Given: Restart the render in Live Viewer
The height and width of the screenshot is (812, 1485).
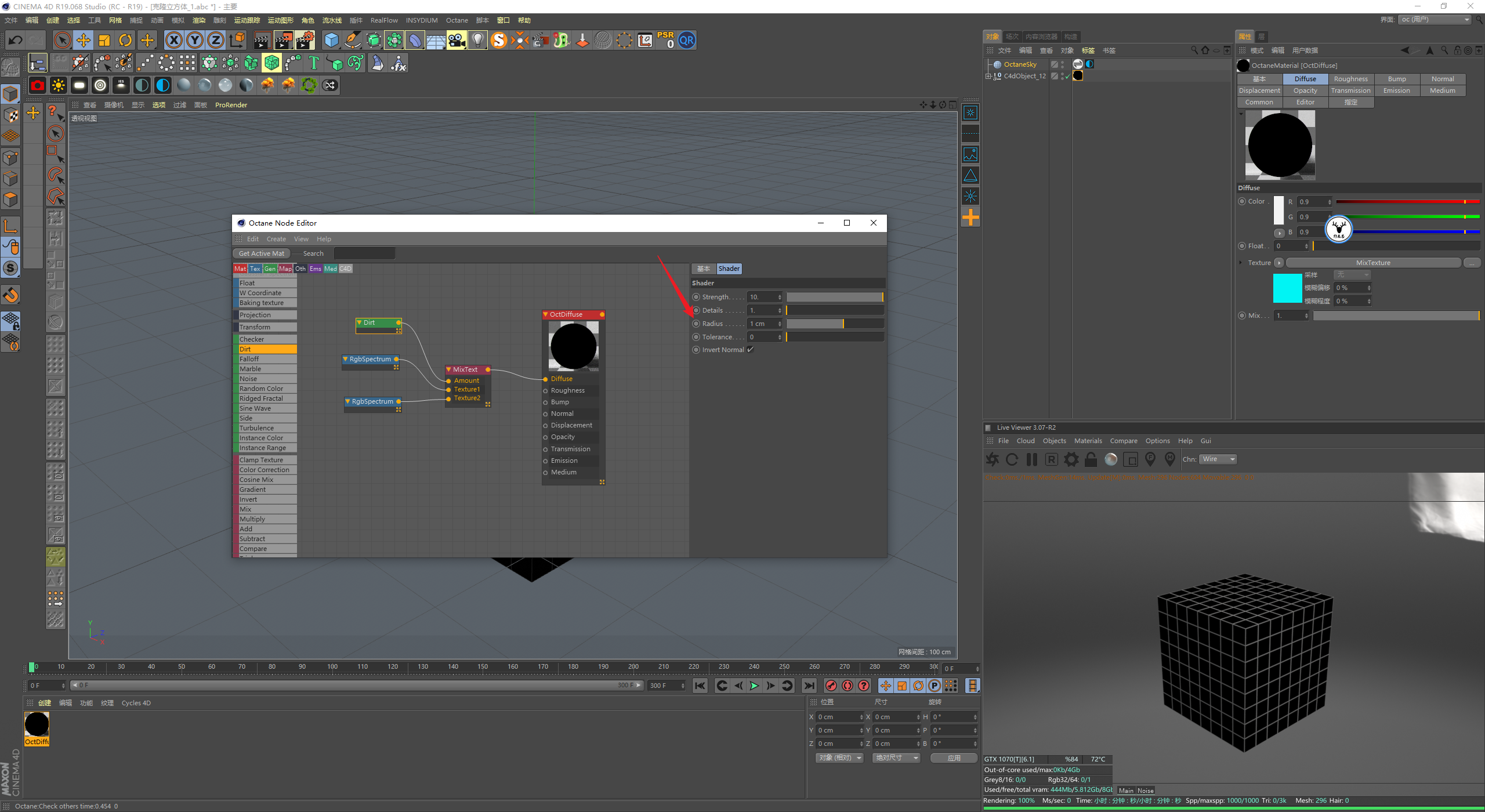Looking at the screenshot, I should coord(1012,459).
